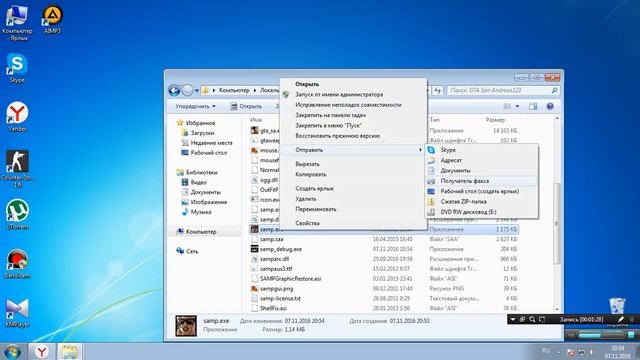
Task: Expand the "Отправить" submenu entry
Action: (353, 150)
